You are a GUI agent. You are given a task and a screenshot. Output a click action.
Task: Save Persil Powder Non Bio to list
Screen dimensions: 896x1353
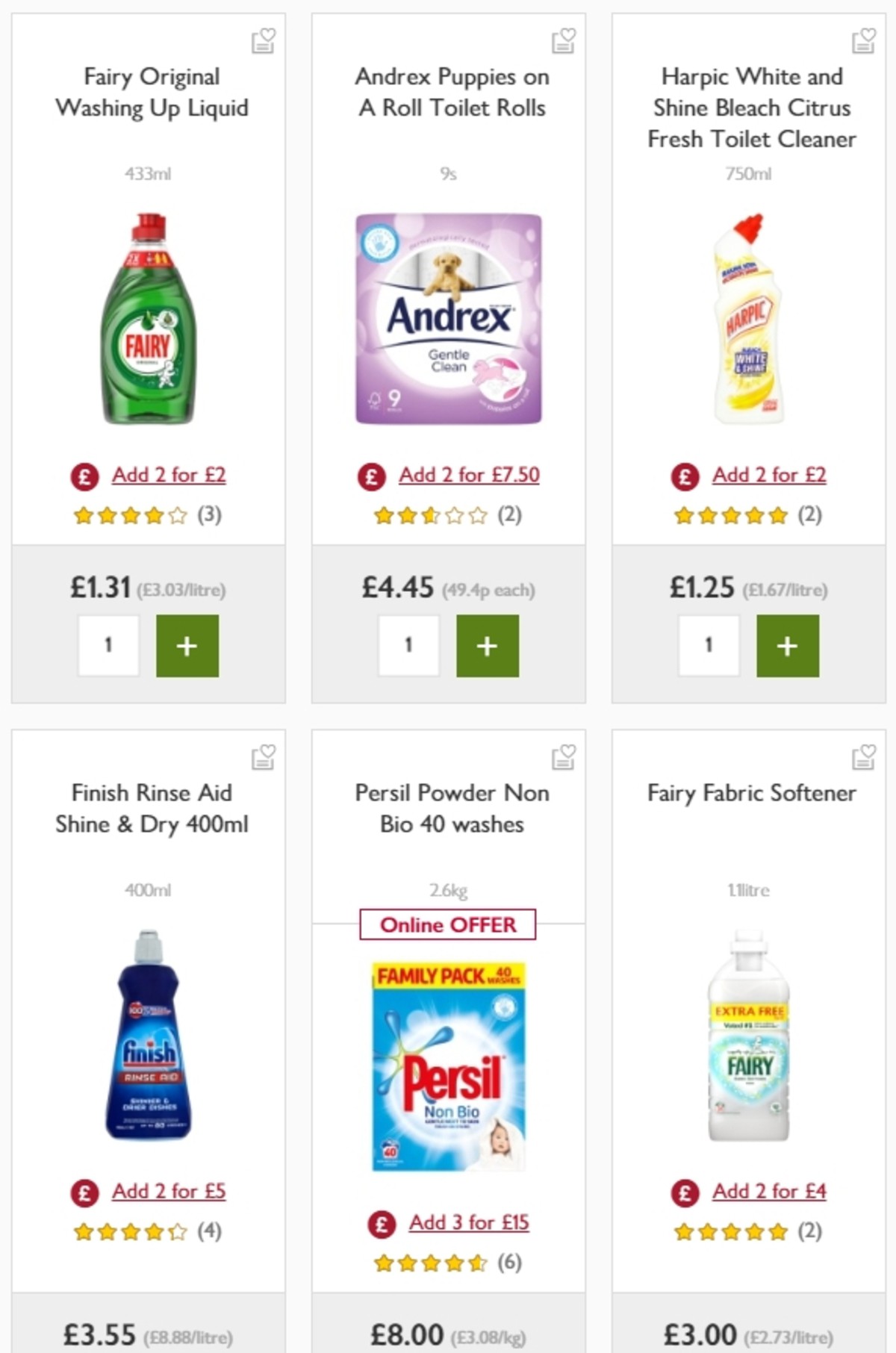[564, 758]
